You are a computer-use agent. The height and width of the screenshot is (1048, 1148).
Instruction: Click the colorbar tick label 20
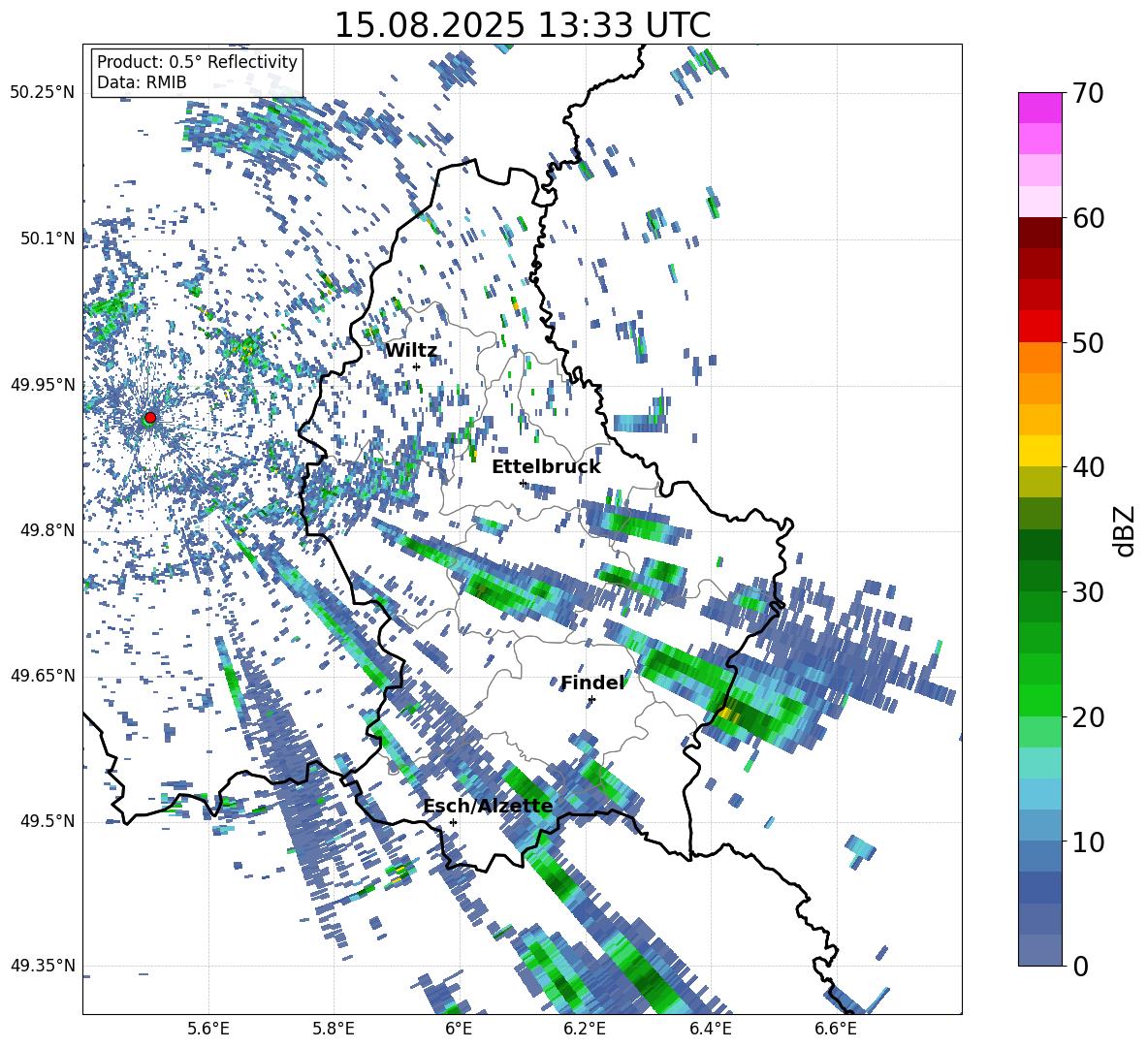(x=1088, y=717)
